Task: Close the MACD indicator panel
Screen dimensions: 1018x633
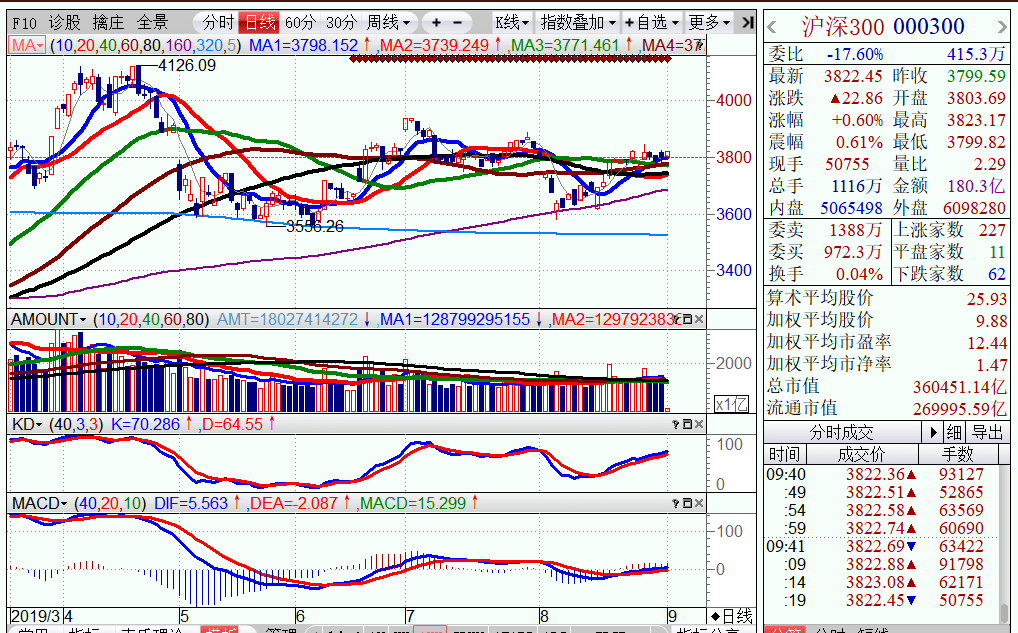Action: [699, 504]
